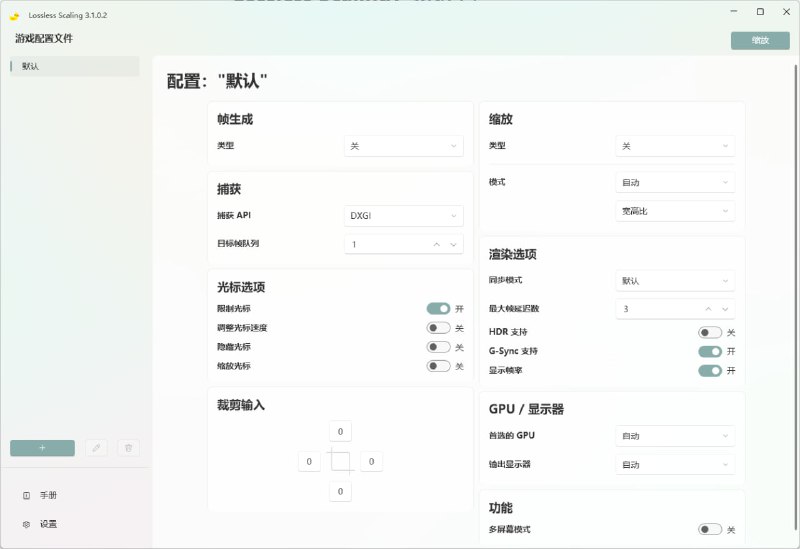The image size is (800, 549).
Task: Click the pencil icon to rename the profile
Action: point(96,448)
